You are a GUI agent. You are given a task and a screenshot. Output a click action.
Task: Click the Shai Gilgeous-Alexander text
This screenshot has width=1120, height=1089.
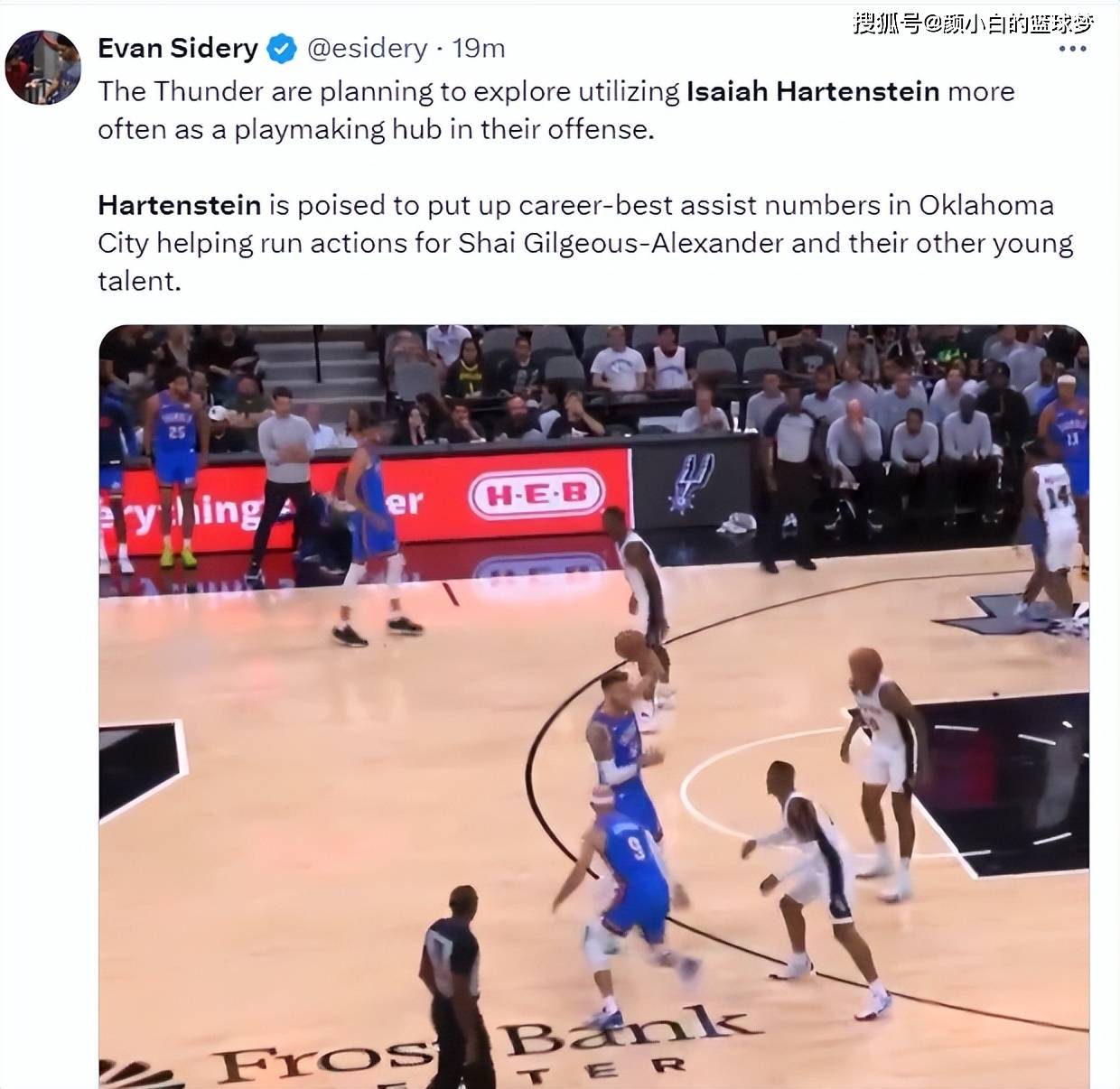621,243
